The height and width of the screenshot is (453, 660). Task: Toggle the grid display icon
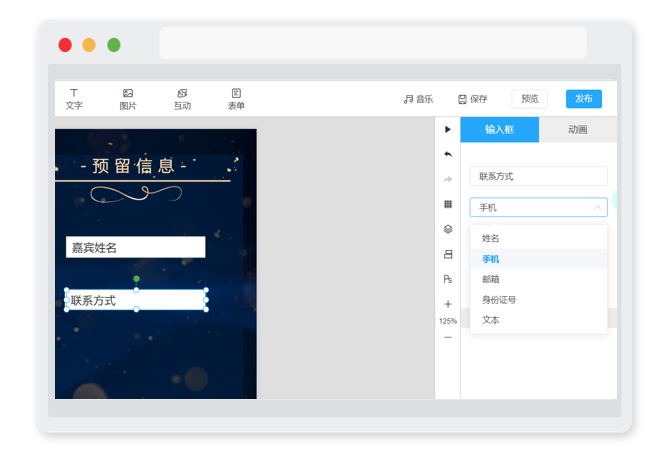448,204
